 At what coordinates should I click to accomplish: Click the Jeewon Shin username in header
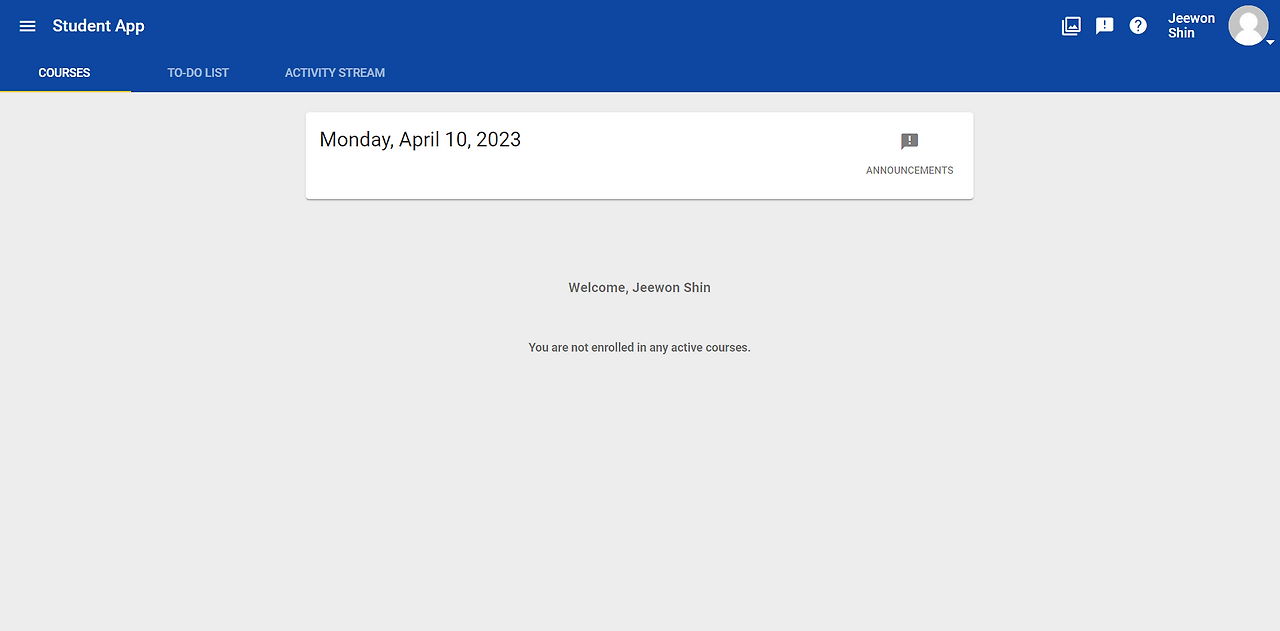(1191, 26)
